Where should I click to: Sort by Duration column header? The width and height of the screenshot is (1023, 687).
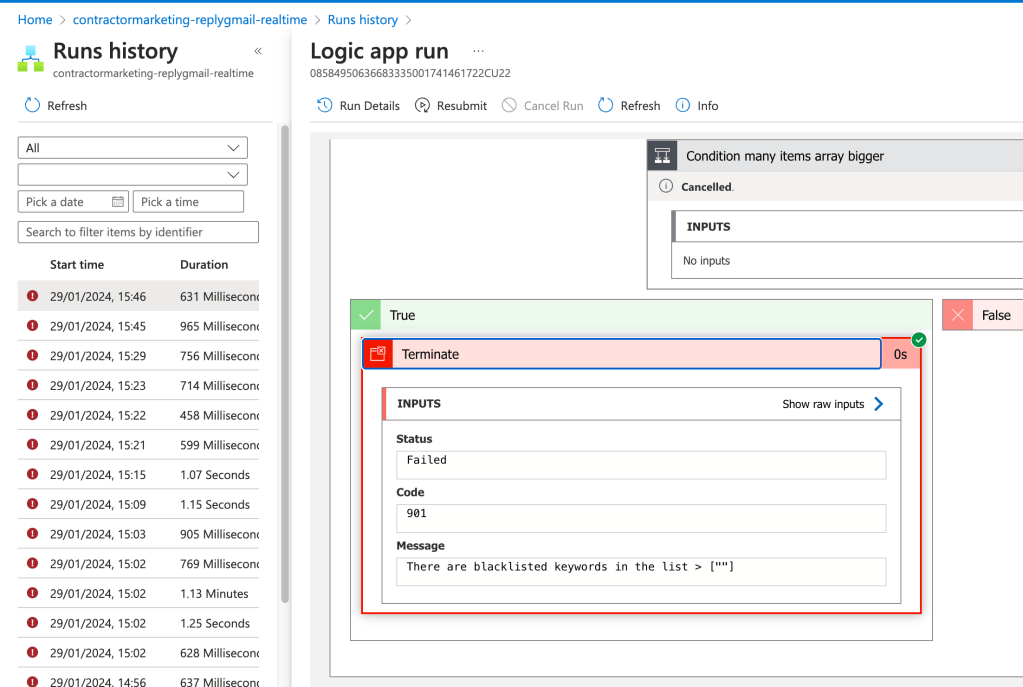tap(204, 265)
